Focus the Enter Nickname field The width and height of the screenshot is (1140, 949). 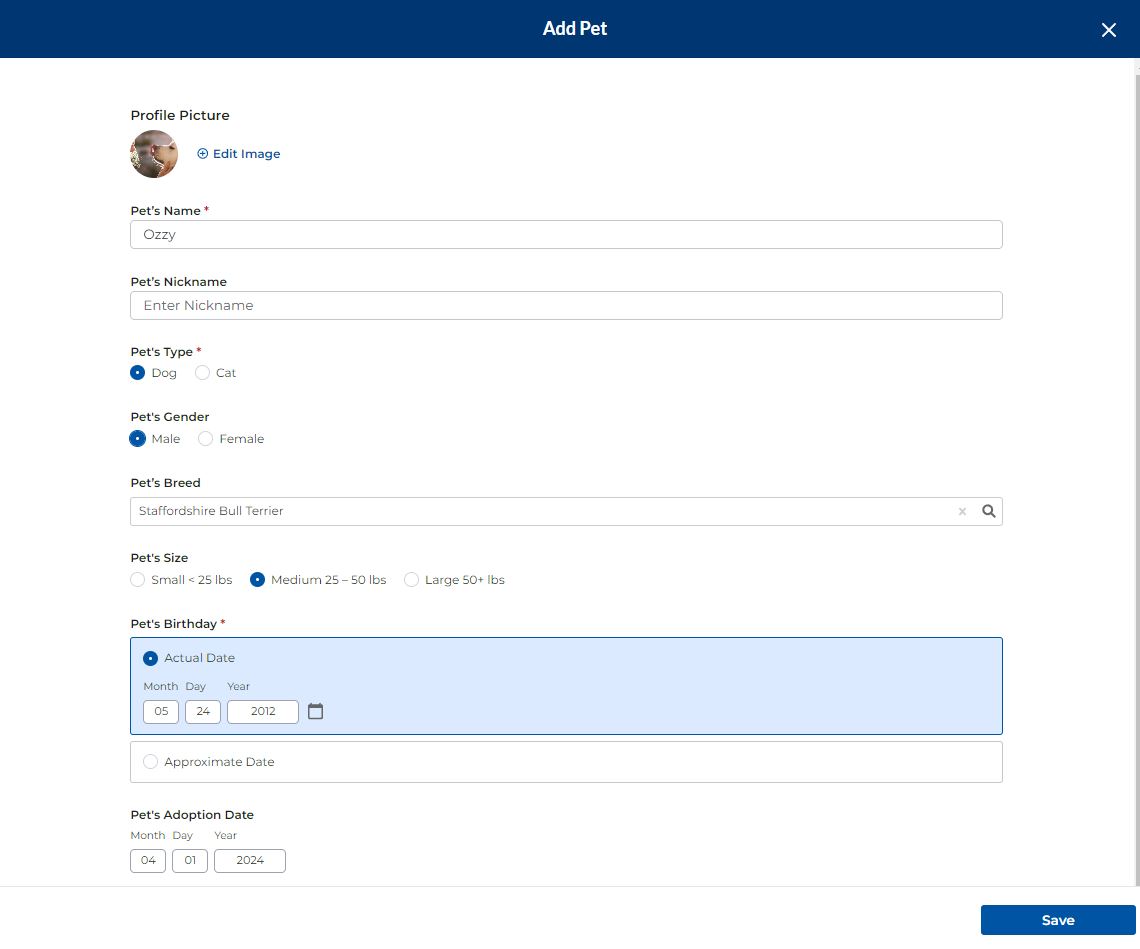566,305
